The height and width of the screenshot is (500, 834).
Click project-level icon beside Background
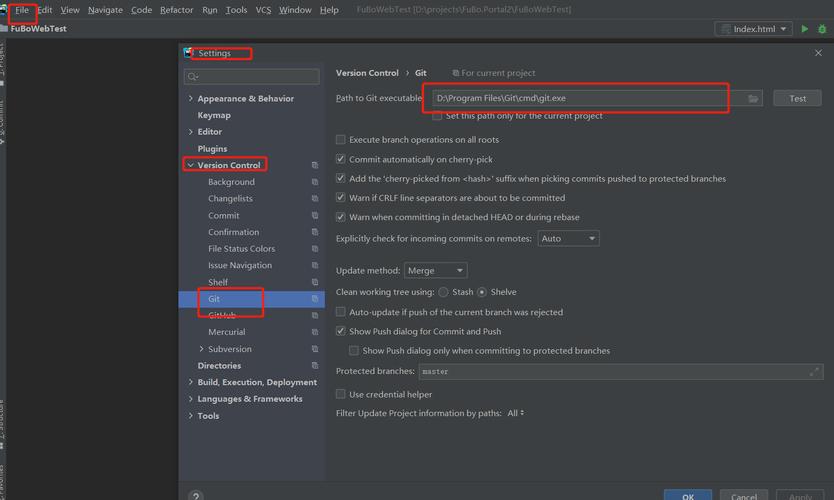coord(315,182)
